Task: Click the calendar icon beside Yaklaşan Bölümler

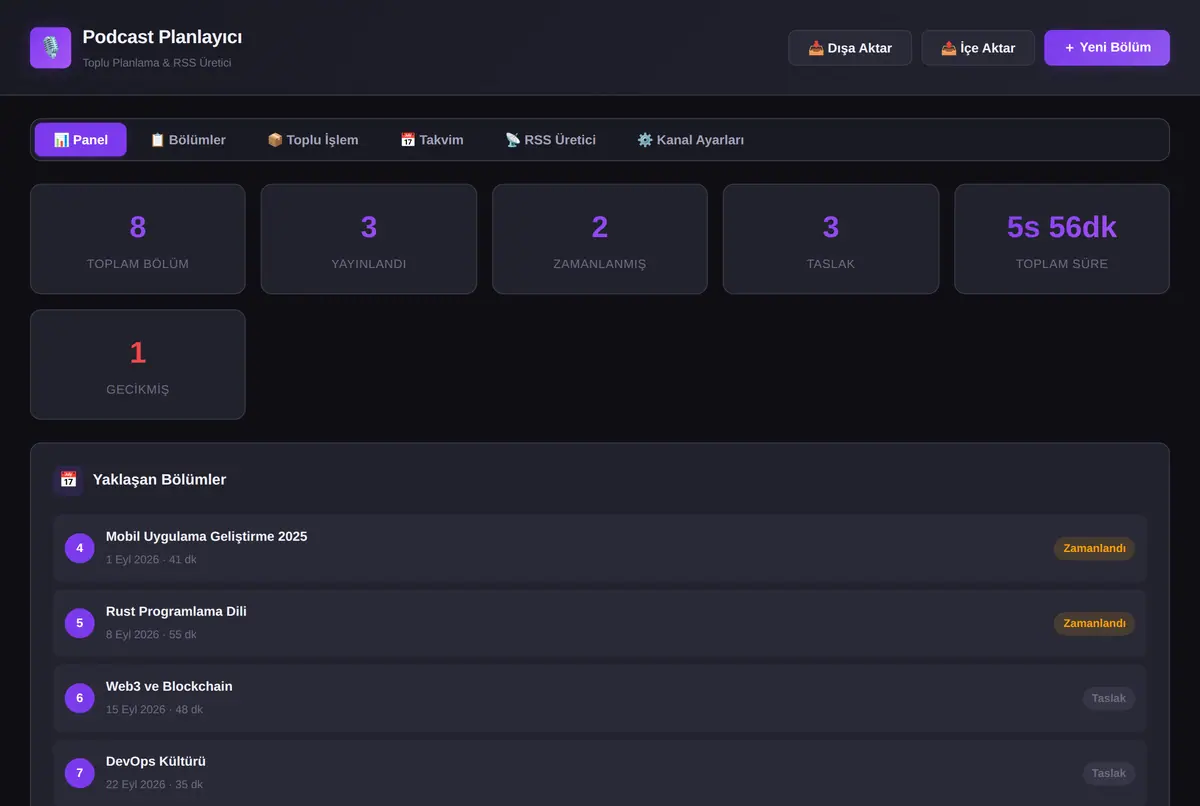Action: click(x=68, y=480)
